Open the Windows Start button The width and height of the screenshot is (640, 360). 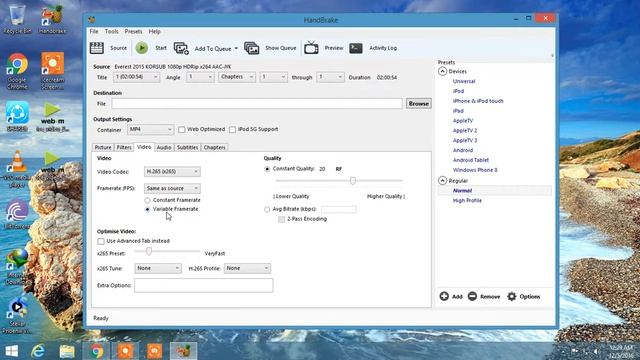11,351
